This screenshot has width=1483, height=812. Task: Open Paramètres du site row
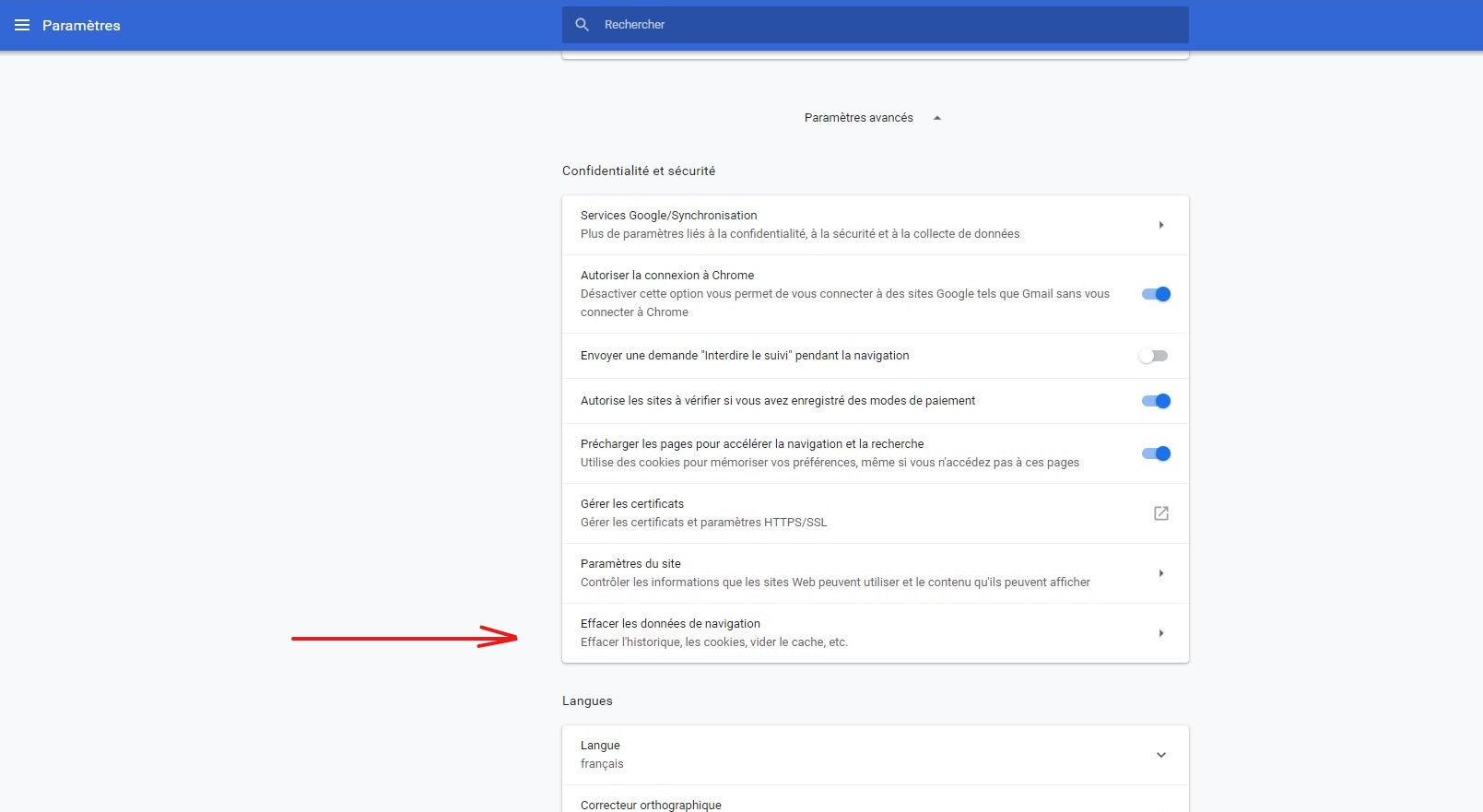pos(876,573)
